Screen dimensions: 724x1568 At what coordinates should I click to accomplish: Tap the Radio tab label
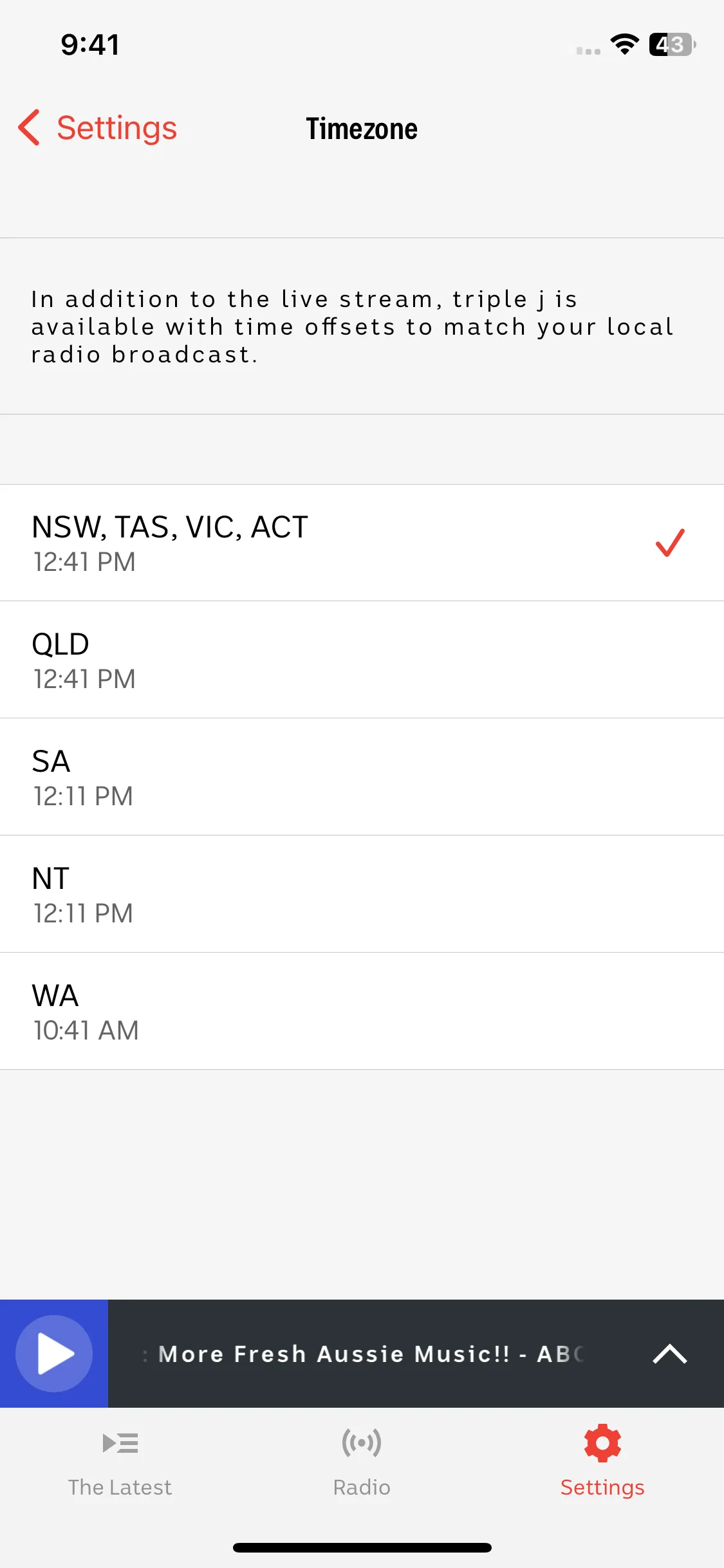point(362,1488)
